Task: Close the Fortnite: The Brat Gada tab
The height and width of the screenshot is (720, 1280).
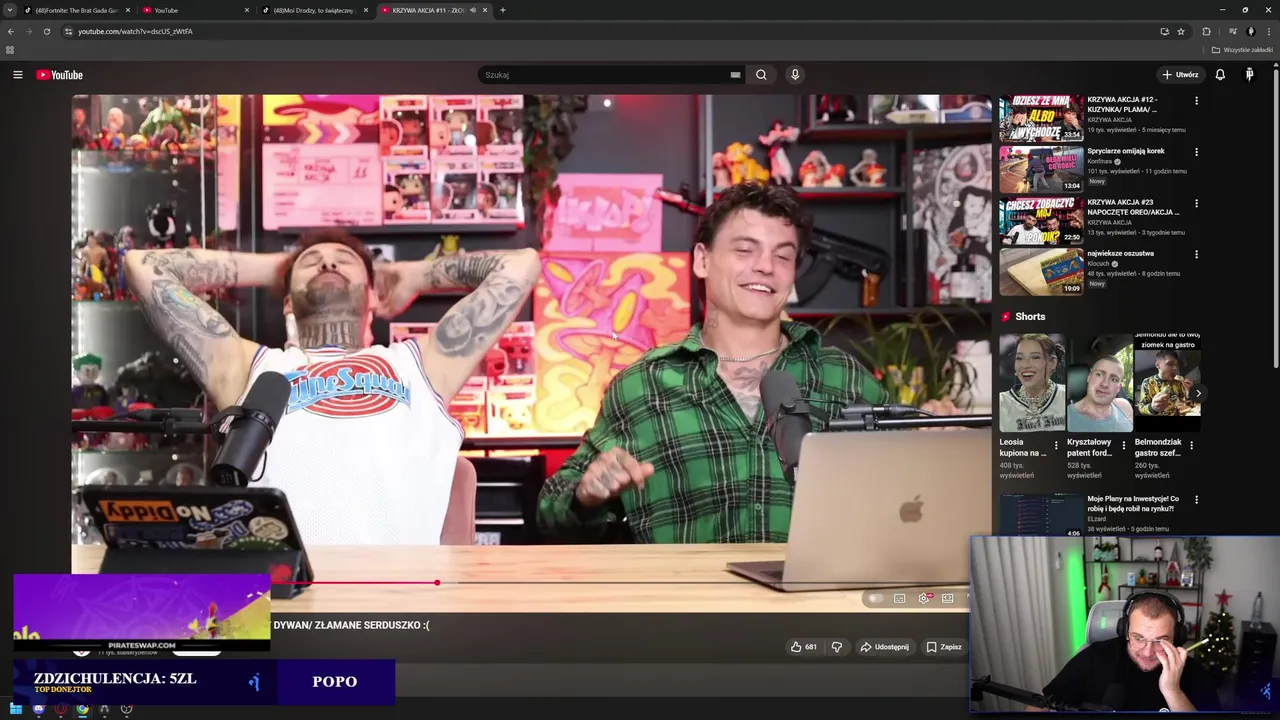Action: (128, 10)
